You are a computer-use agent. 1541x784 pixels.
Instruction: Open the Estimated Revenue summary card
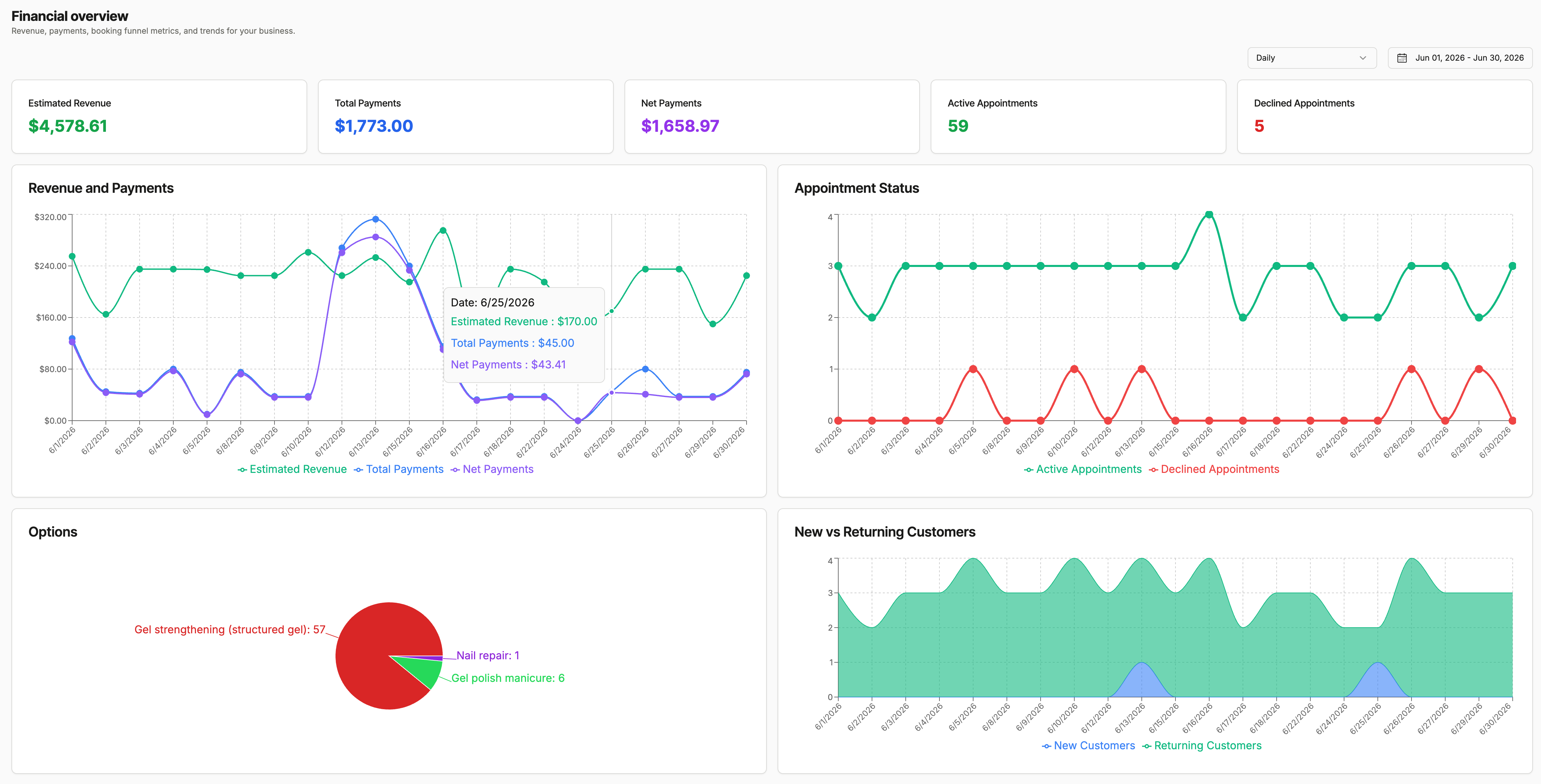click(159, 117)
